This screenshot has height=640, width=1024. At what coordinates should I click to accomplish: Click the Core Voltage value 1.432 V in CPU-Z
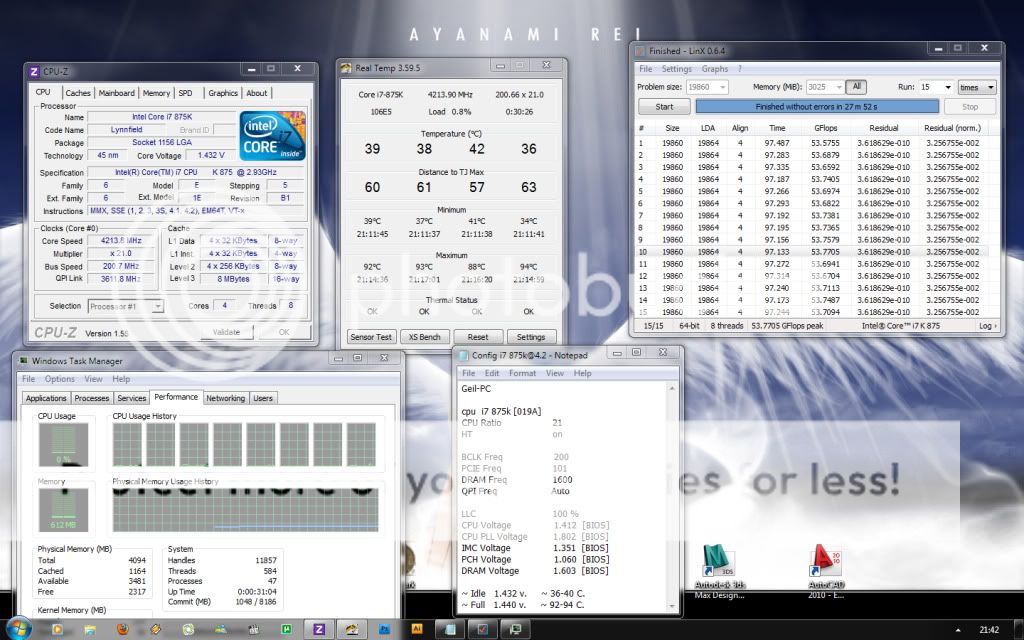[x=210, y=155]
